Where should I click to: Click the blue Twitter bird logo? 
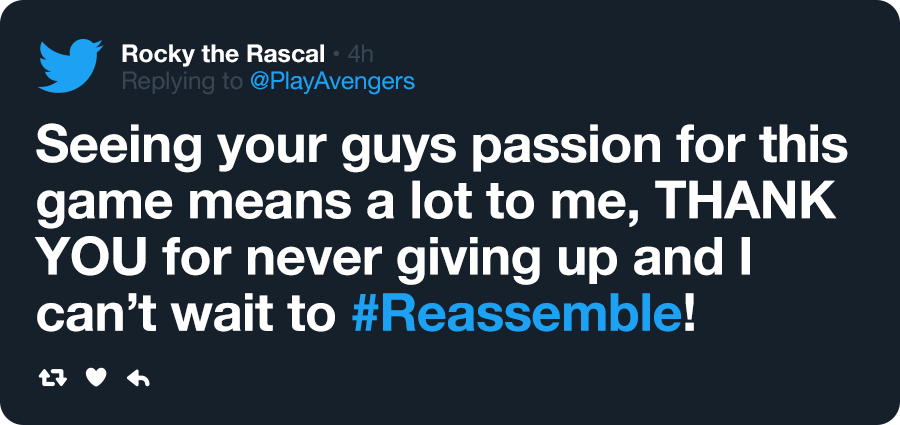tap(70, 66)
